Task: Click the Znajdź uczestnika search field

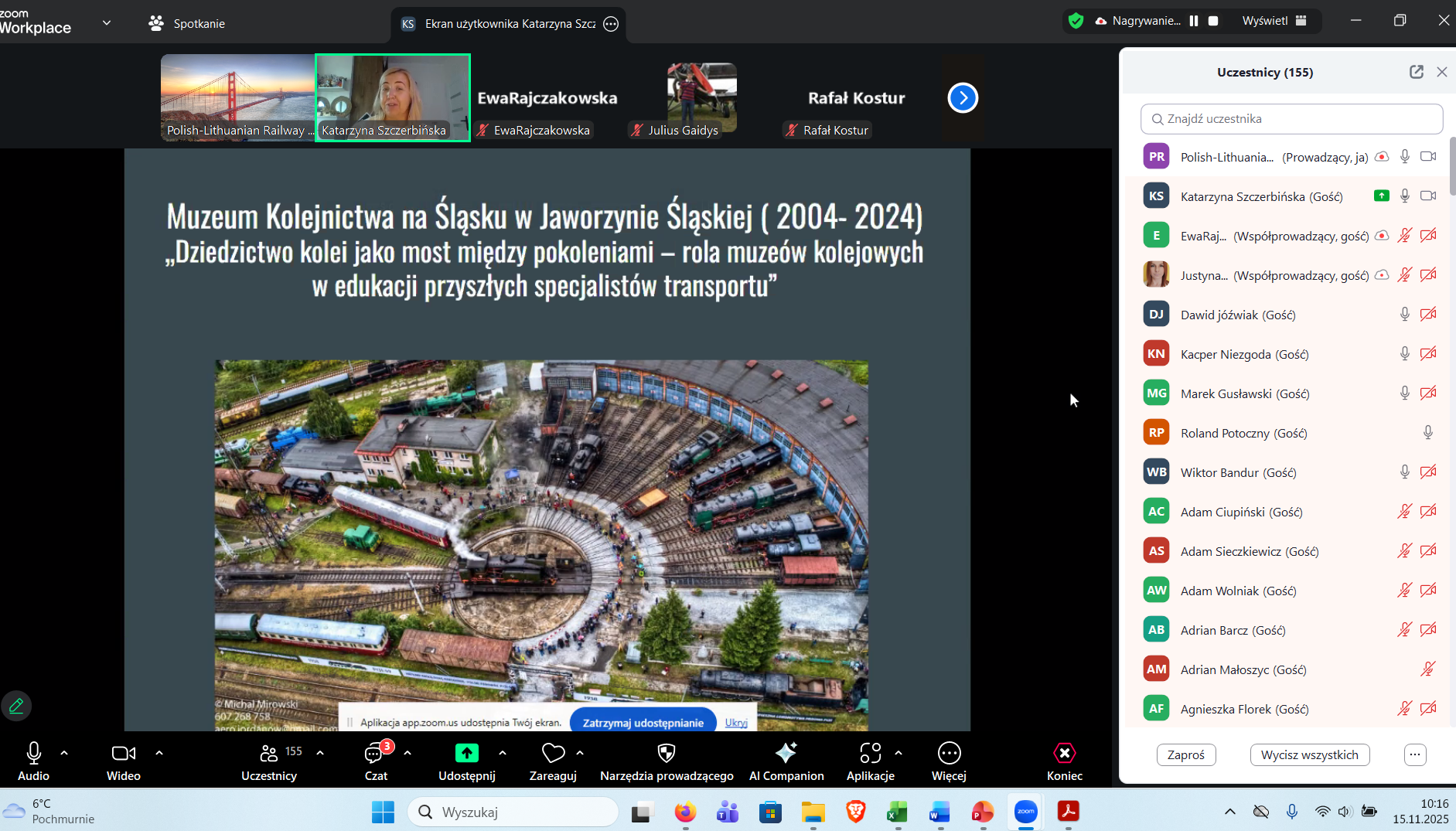Action: pyautogui.click(x=1291, y=119)
